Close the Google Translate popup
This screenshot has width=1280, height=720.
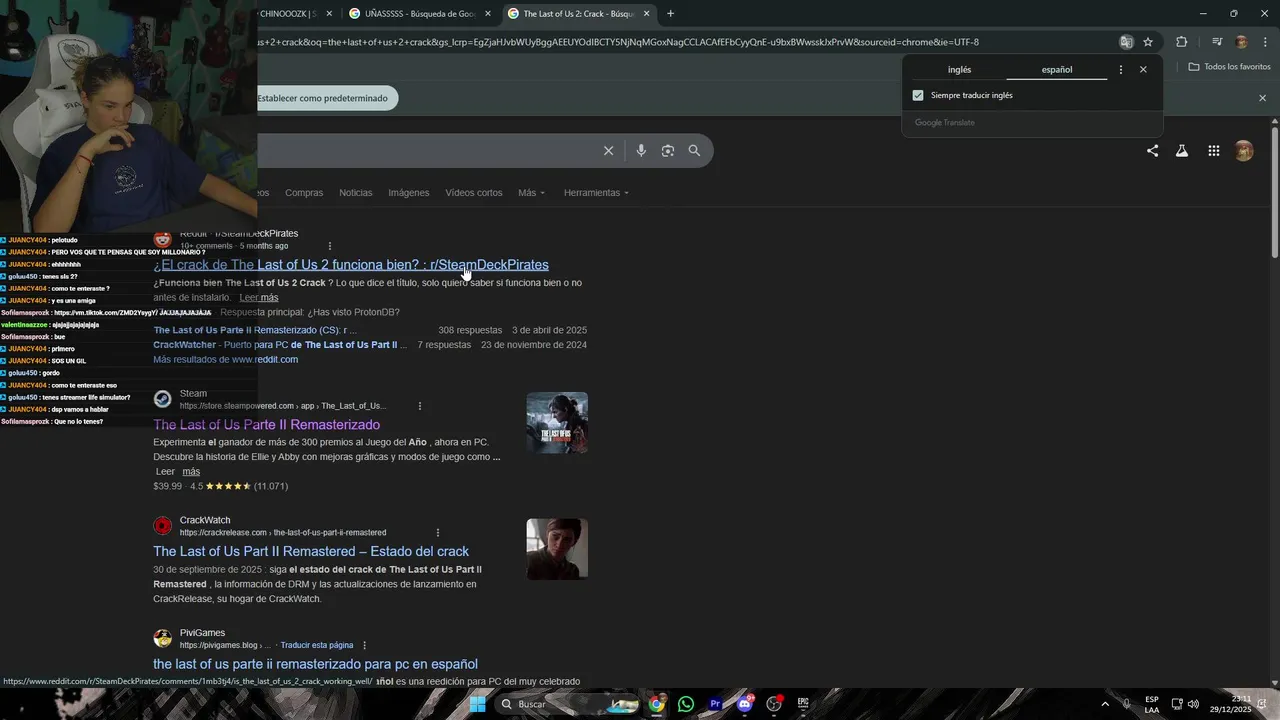pos(1143,70)
